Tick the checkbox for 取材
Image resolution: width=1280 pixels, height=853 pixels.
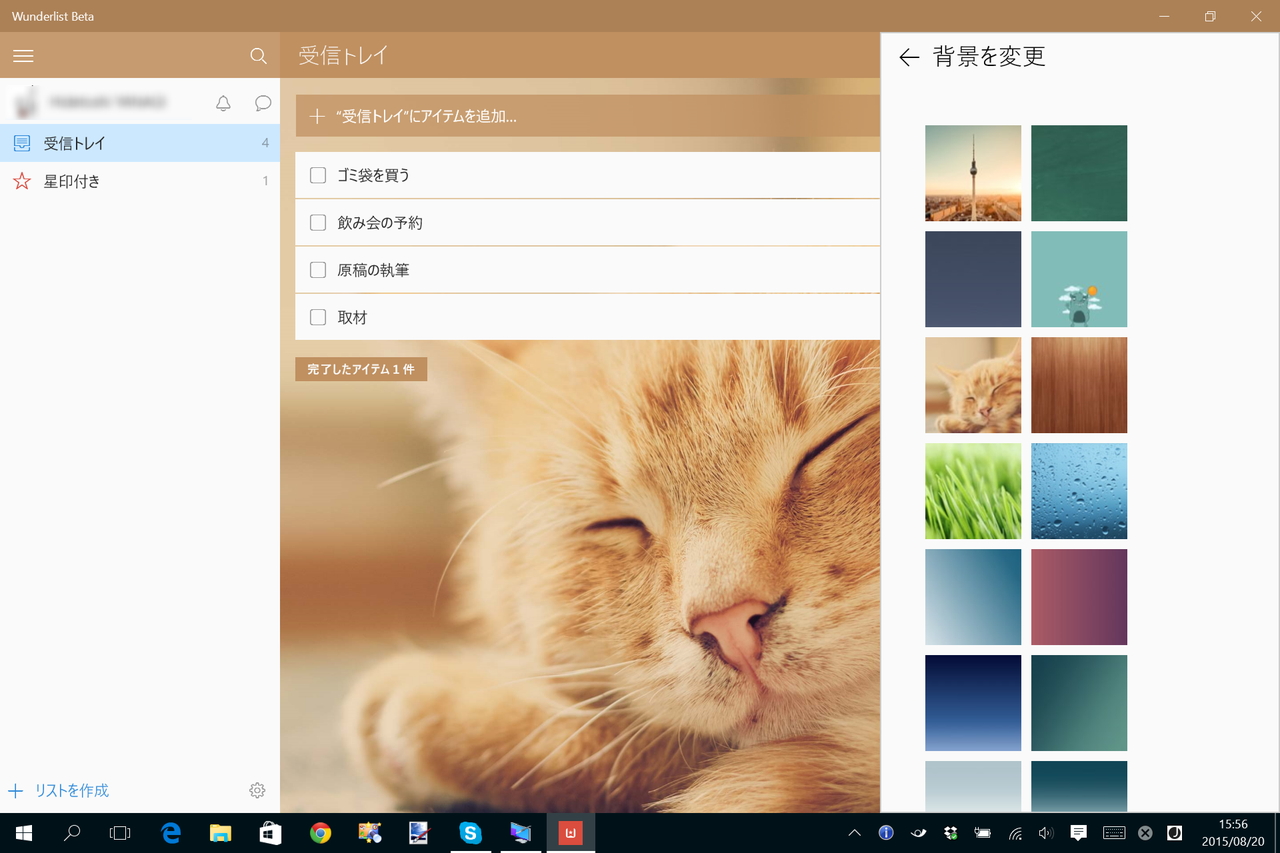(x=318, y=317)
